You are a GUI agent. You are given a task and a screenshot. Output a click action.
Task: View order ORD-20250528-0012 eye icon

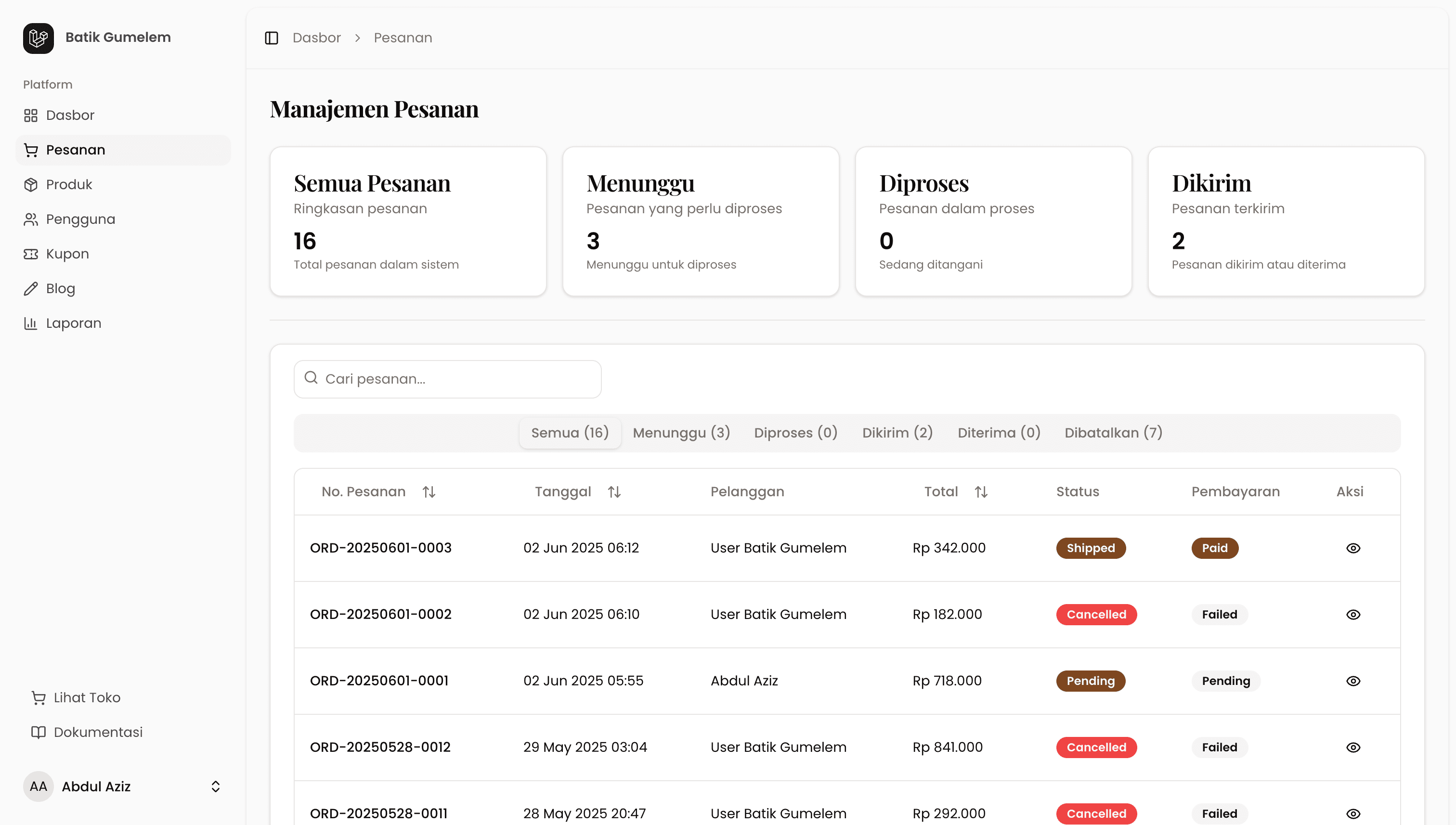1353,748
